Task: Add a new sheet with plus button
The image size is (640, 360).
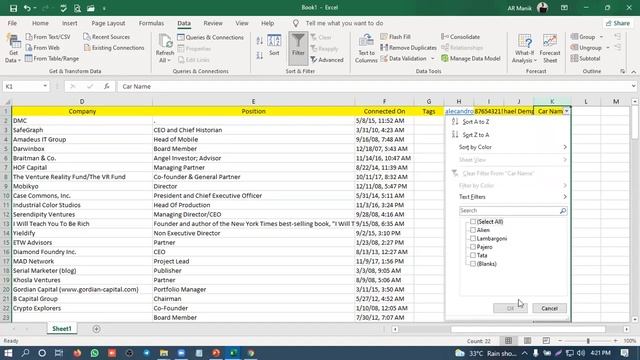Action: 96,329
